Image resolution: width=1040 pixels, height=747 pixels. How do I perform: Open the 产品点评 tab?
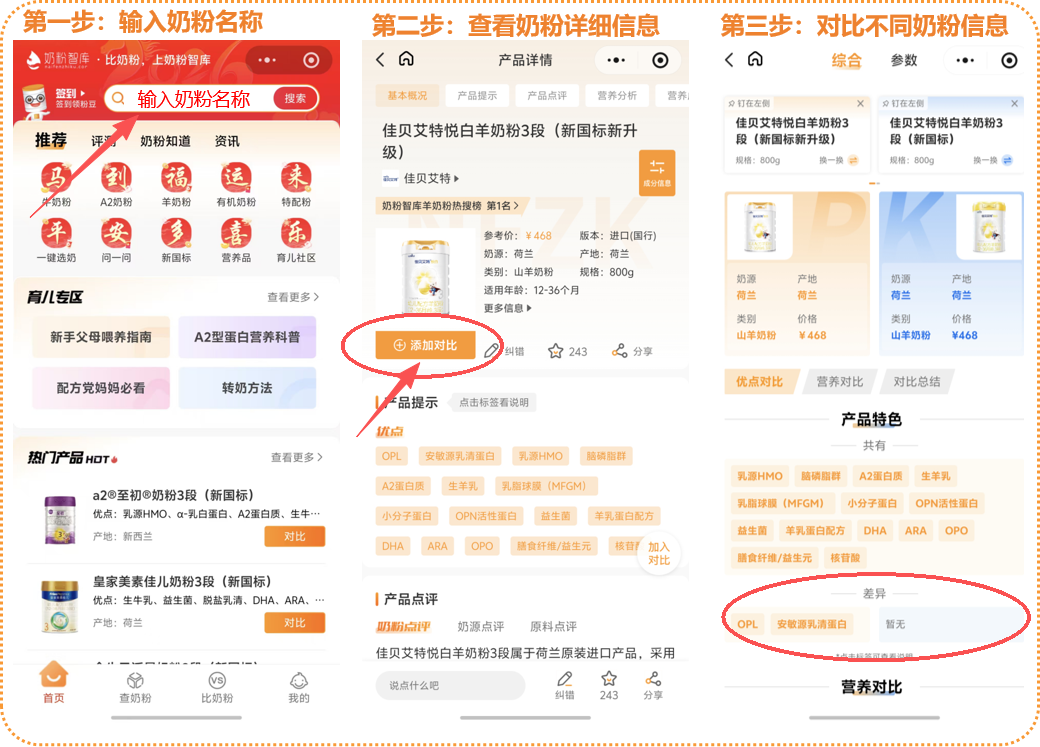coord(547,96)
